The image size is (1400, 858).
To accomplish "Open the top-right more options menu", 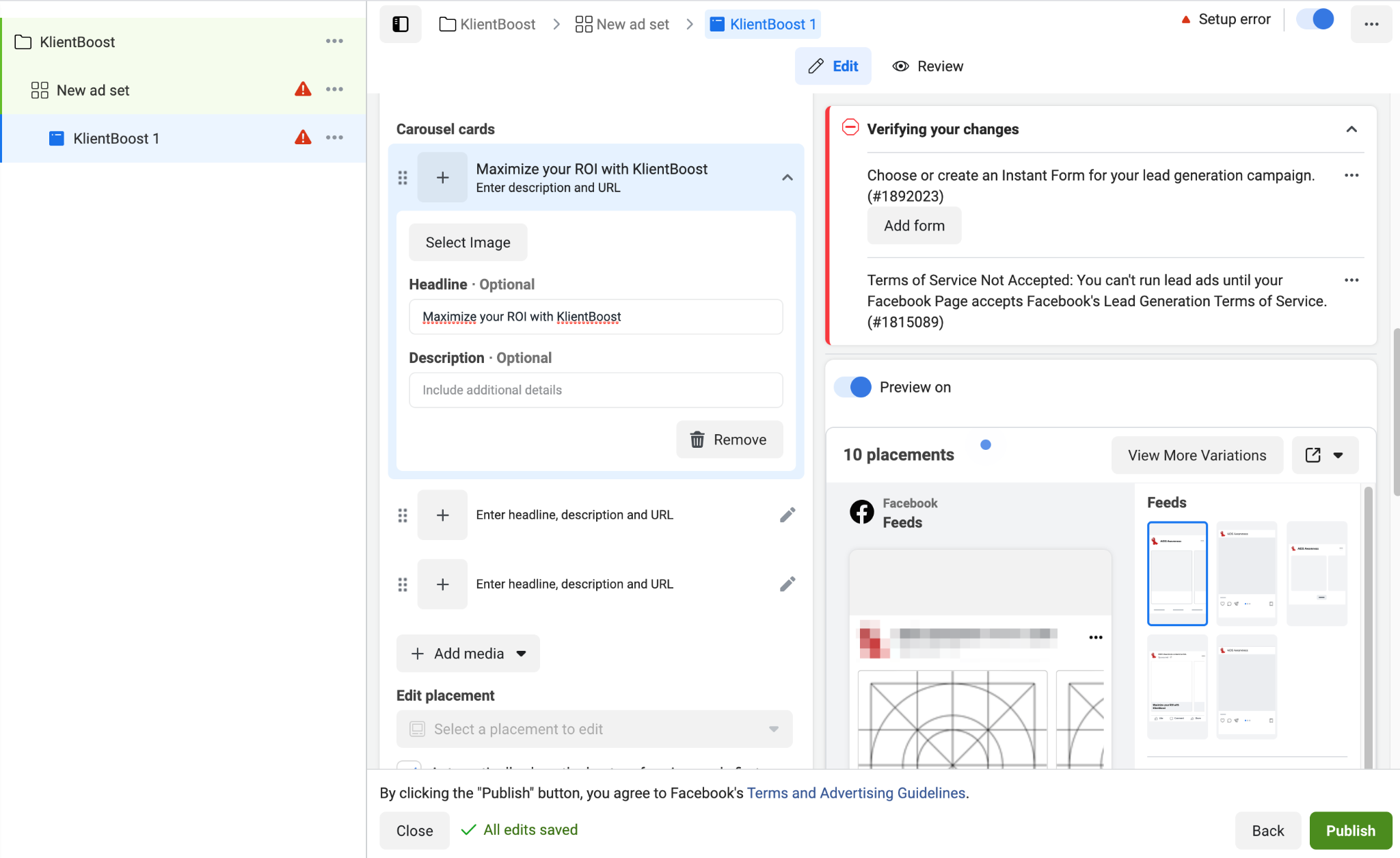I will click(1371, 25).
